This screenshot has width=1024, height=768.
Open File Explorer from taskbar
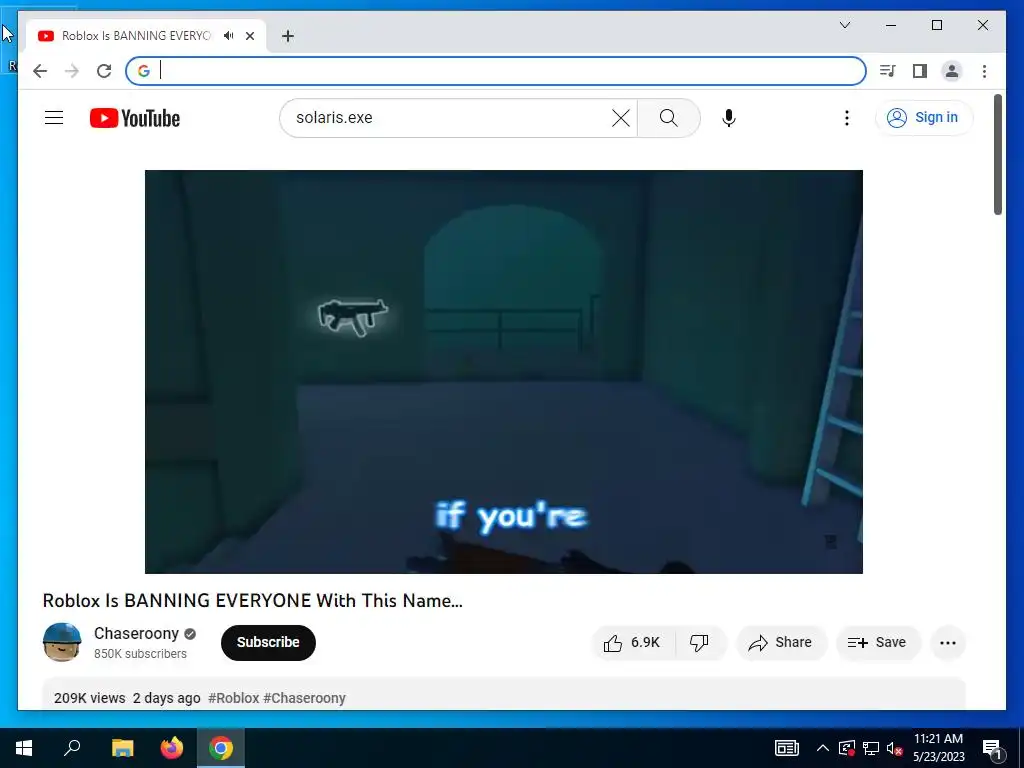[122, 748]
